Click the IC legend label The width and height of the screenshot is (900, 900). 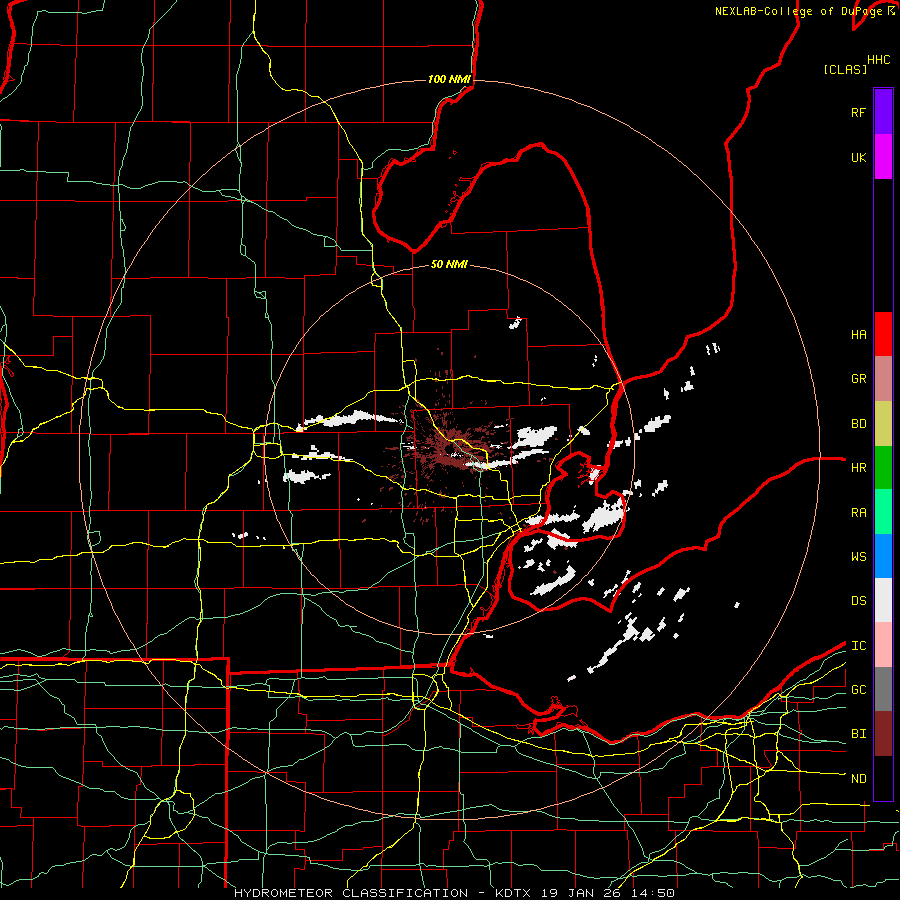pos(859,646)
